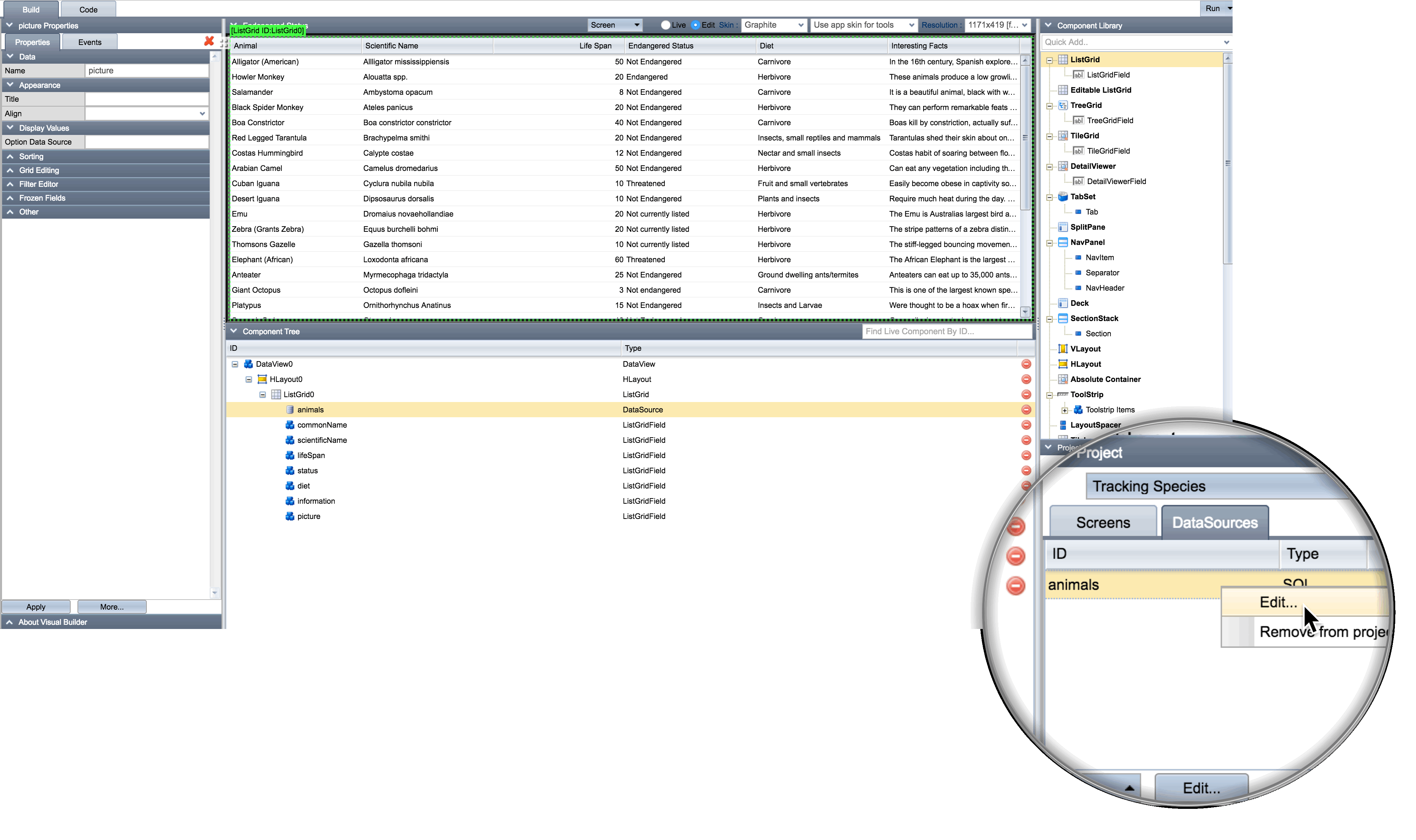This screenshot has height=840, width=1416.
Task: Expand the Sorting properties section
Action: tap(31, 156)
